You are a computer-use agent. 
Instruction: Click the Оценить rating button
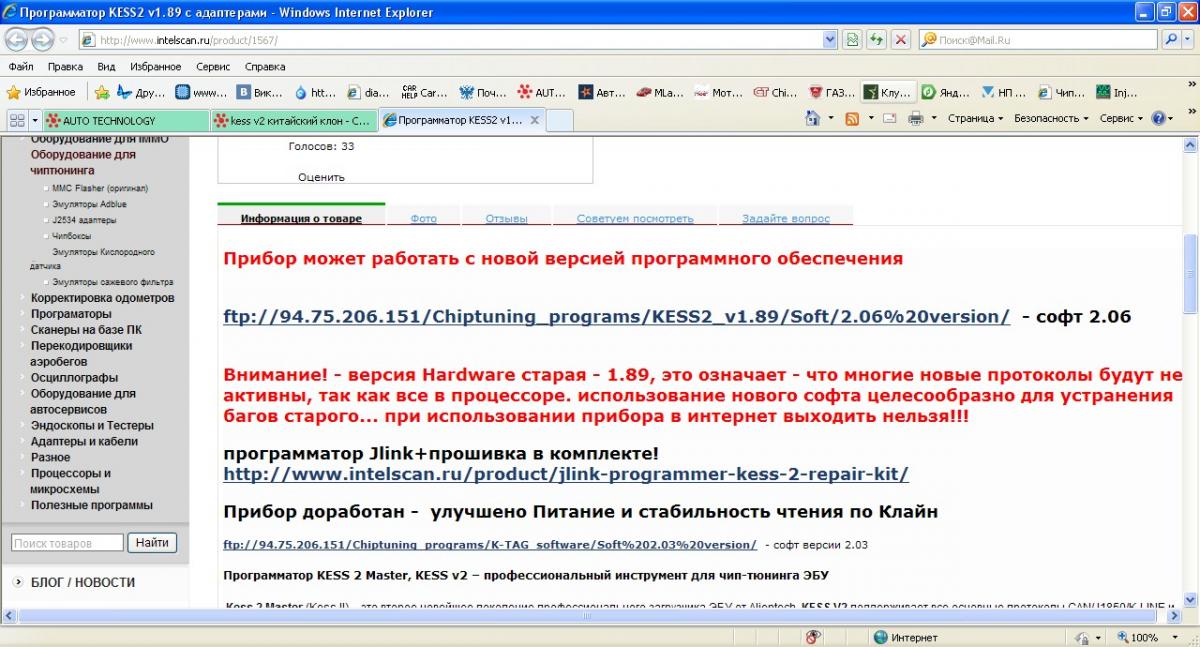pos(321,177)
